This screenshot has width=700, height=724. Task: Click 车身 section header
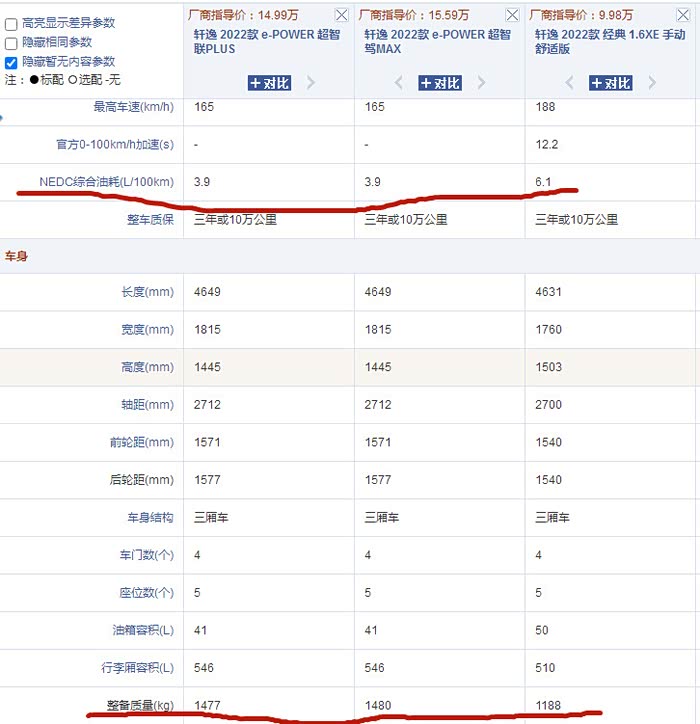(16, 256)
